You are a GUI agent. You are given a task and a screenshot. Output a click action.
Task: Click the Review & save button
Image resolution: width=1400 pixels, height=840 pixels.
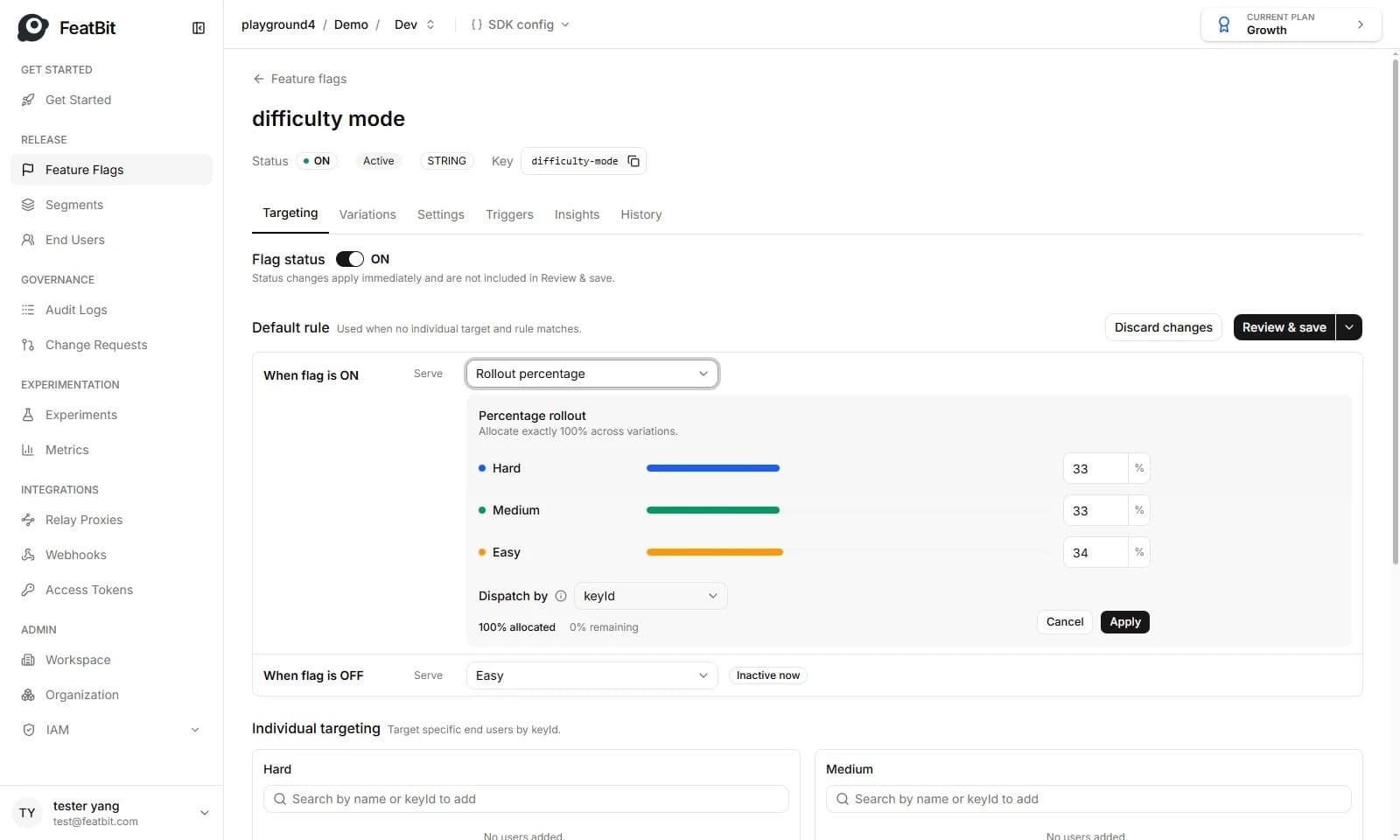pyautogui.click(x=1284, y=327)
